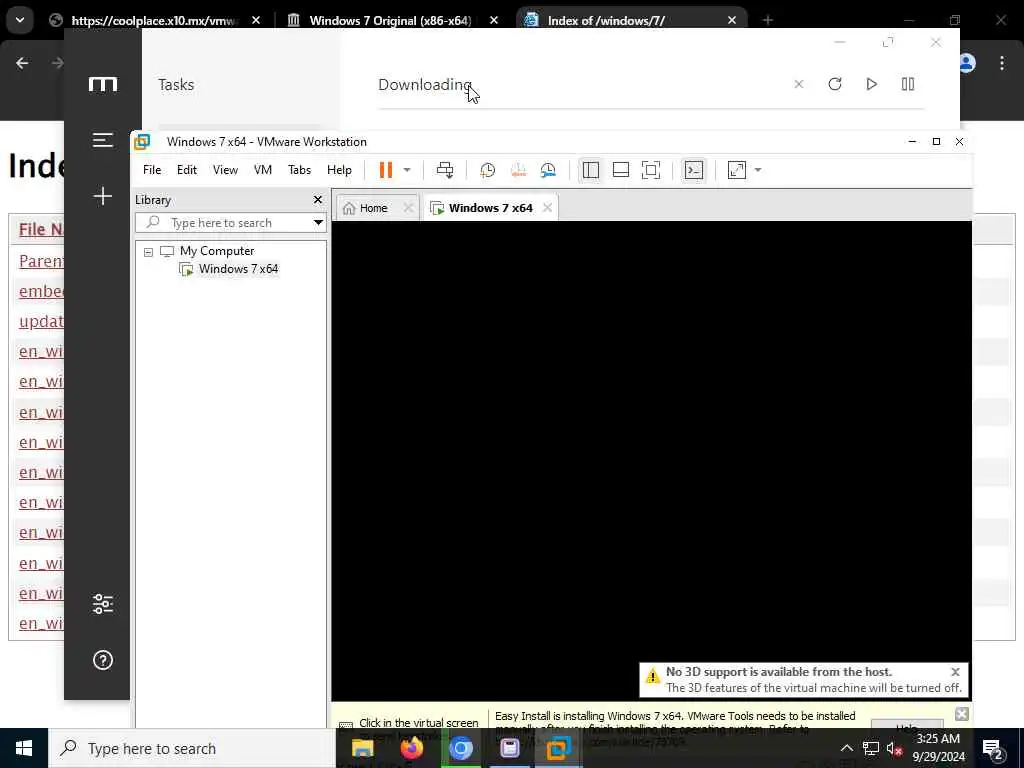Open the download manager preferences sliders icon
The height and width of the screenshot is (768, 1024).
click(x=103, y=603)
